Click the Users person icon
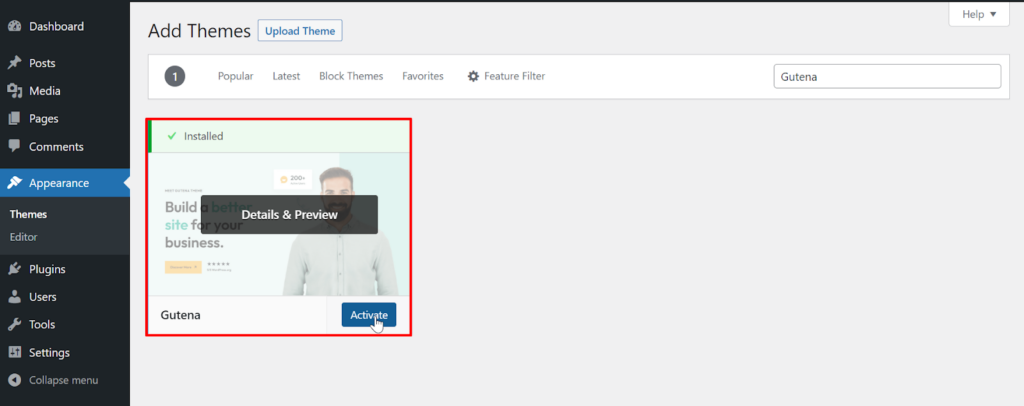Image resolution: width=1024 pixels, height=406 pixels. [x=14, y=297]
